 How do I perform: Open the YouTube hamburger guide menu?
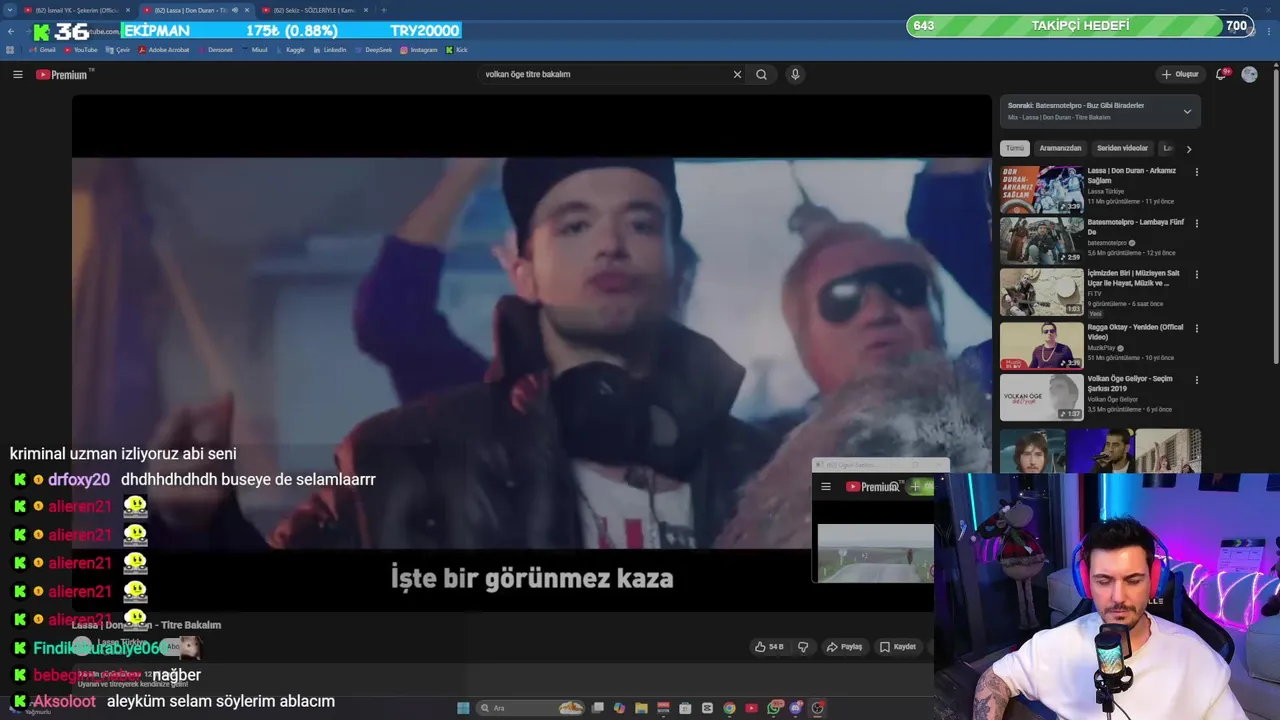[x=17, y=74]
